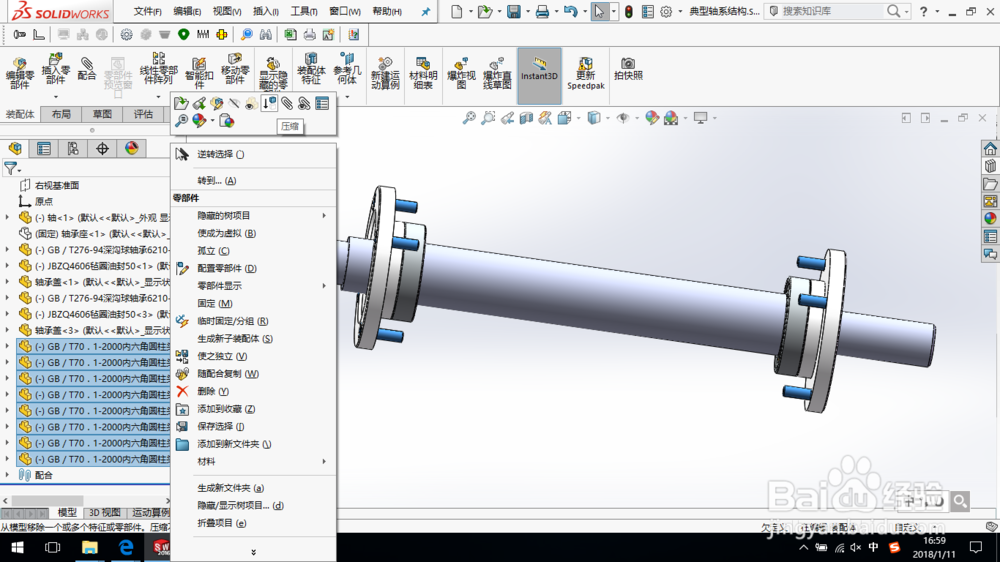Click Exploded View (爆炸视图) tool
Image resolution: width=1000 pixels, height=562 pixels.
pyautogui.click(x=461, y=73)
